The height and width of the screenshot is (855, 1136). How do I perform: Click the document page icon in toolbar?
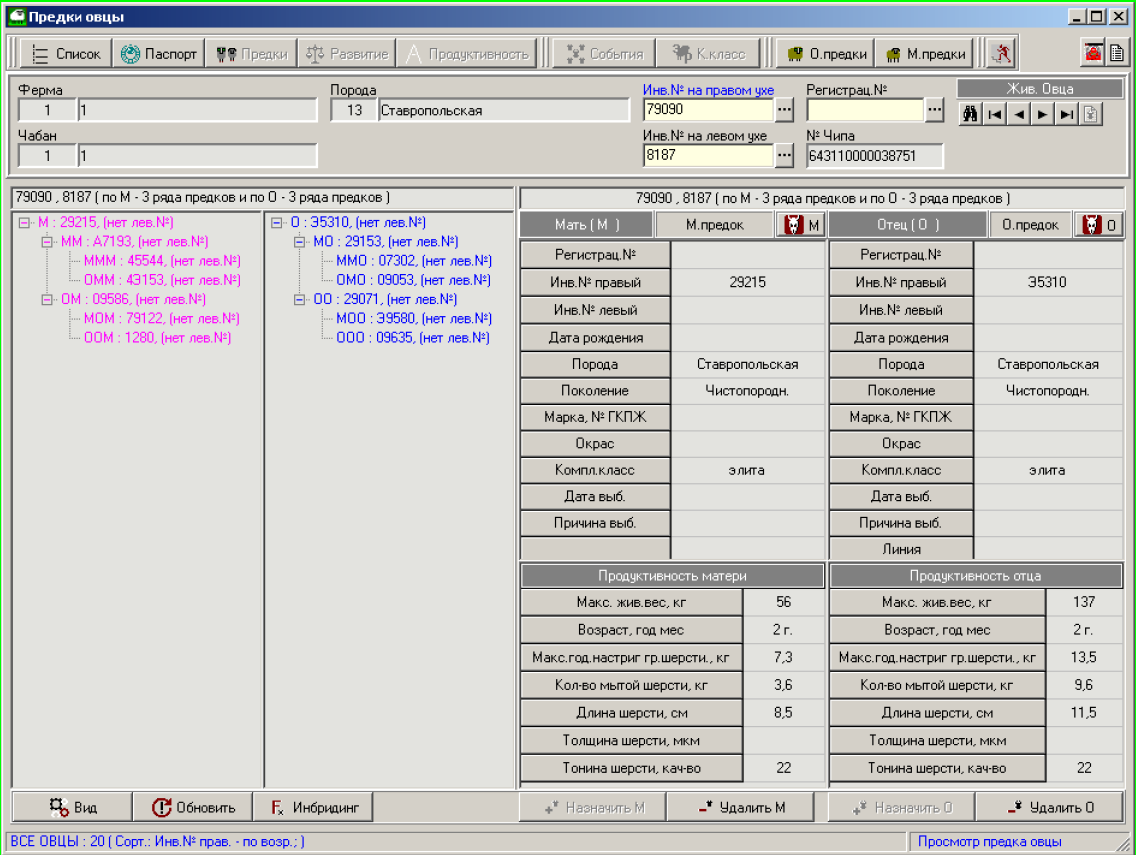coord(1115,54)
